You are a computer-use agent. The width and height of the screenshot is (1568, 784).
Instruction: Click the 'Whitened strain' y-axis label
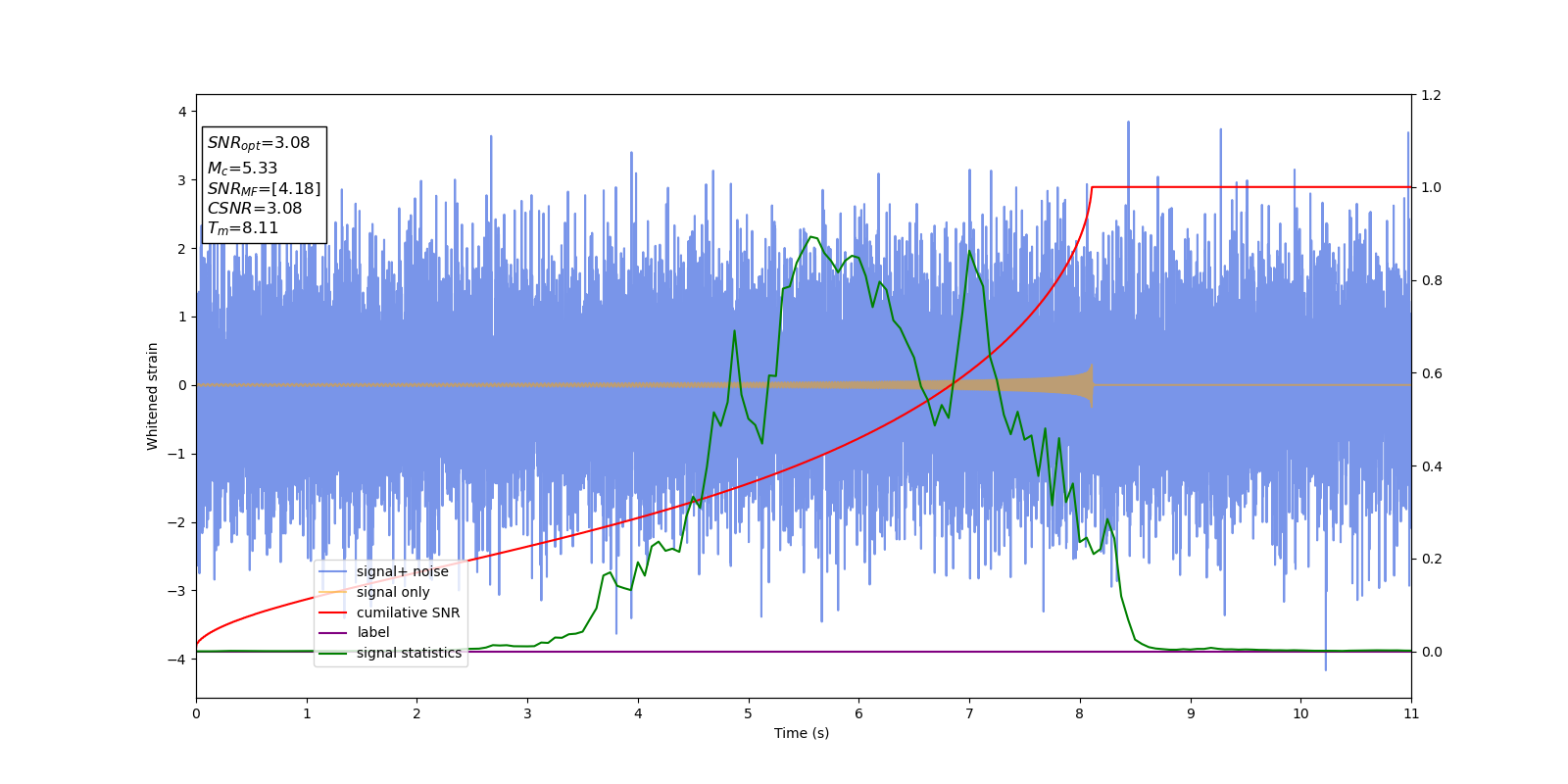tap(153, 396)
